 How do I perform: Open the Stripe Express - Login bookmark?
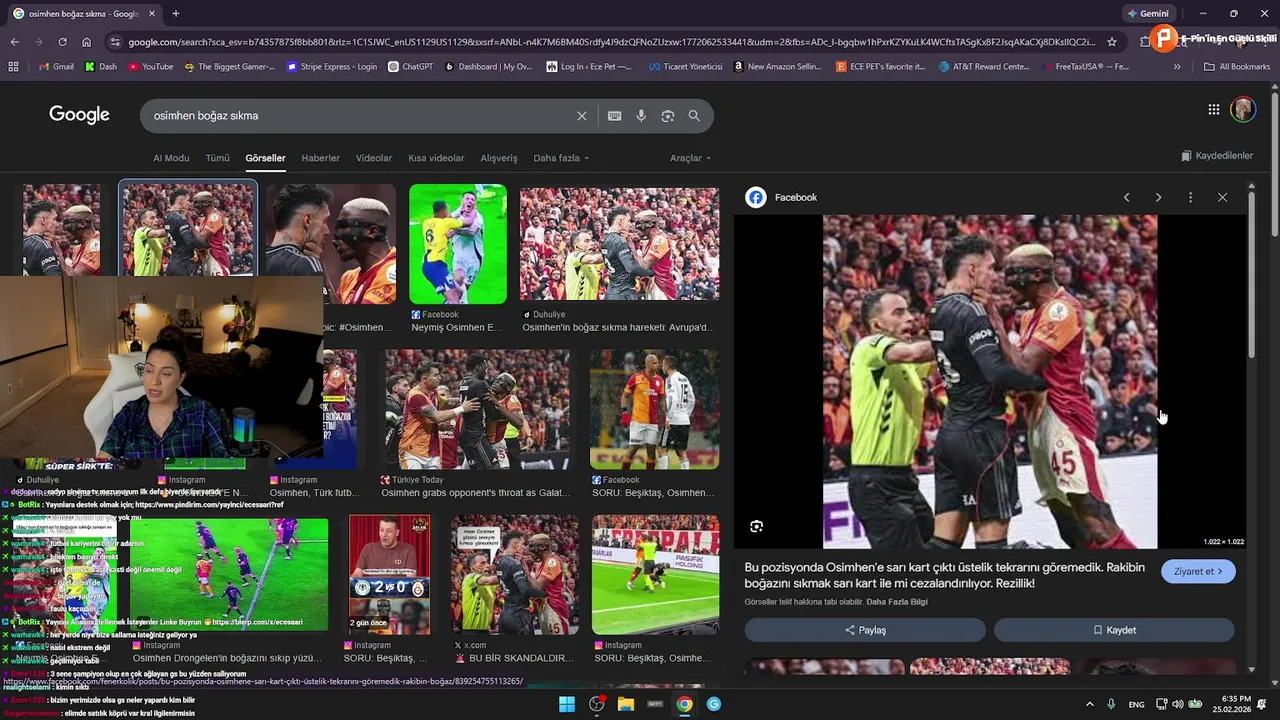click(332, 67)
